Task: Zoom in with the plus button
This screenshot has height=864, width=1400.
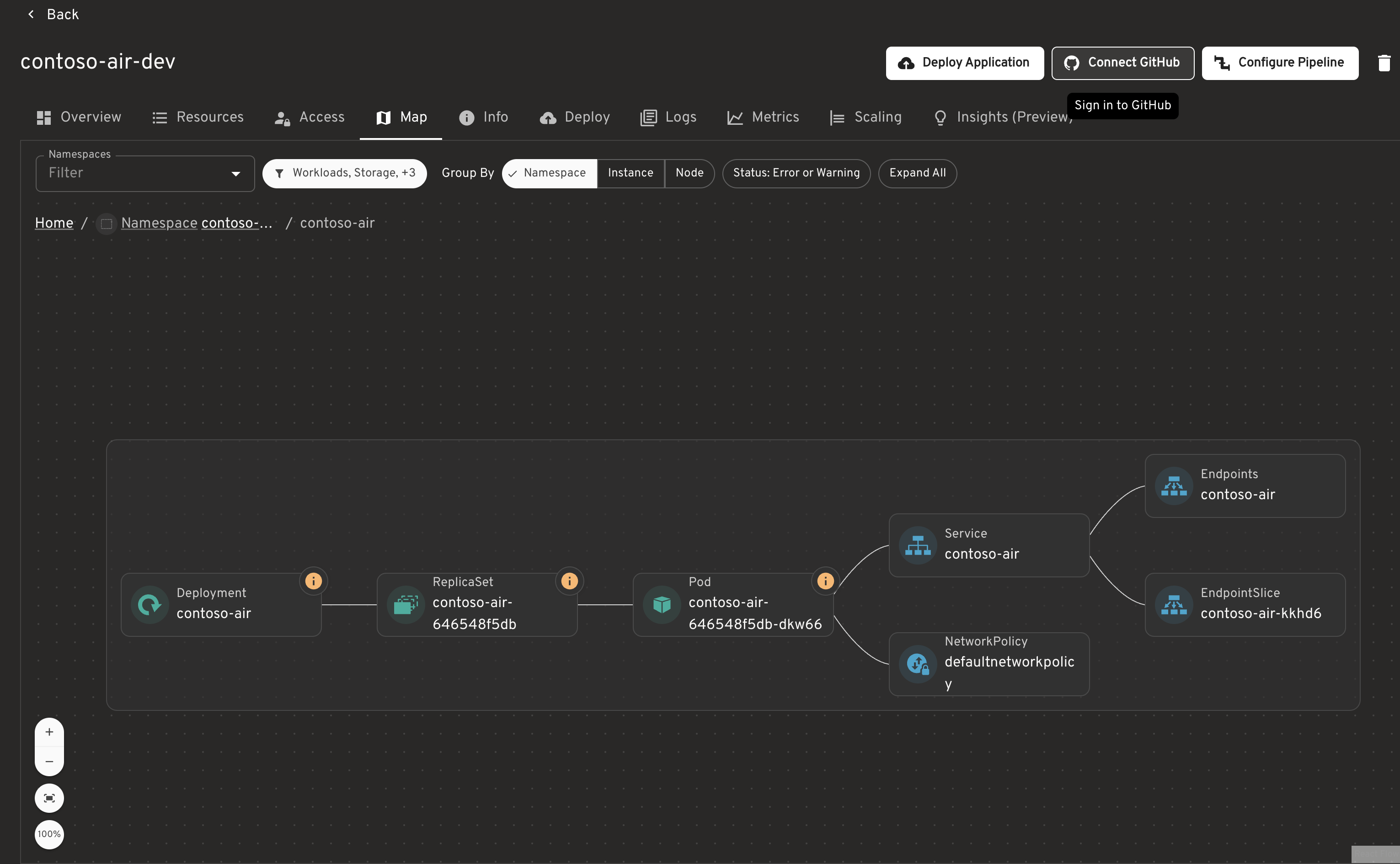Action: 49,732
